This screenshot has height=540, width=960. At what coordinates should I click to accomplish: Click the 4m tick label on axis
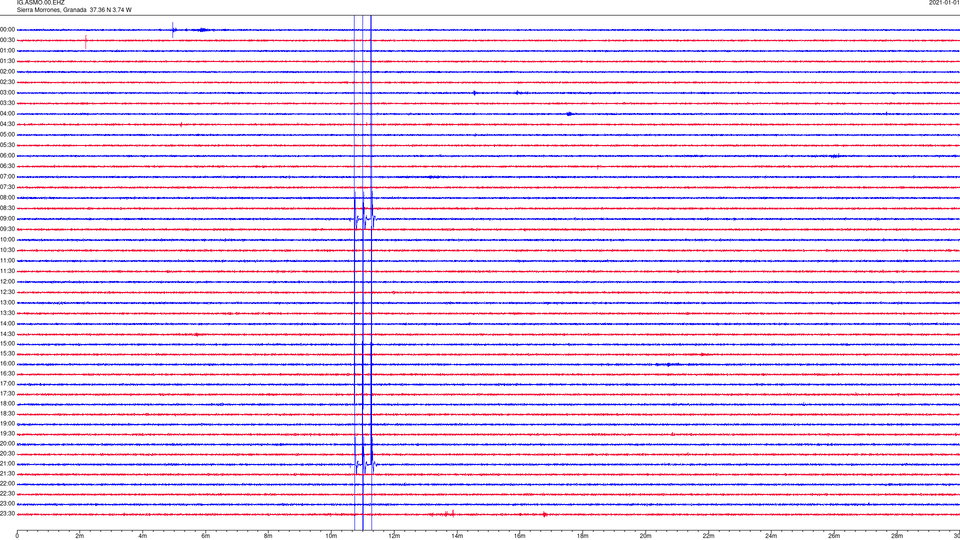(x=143, y=536)
